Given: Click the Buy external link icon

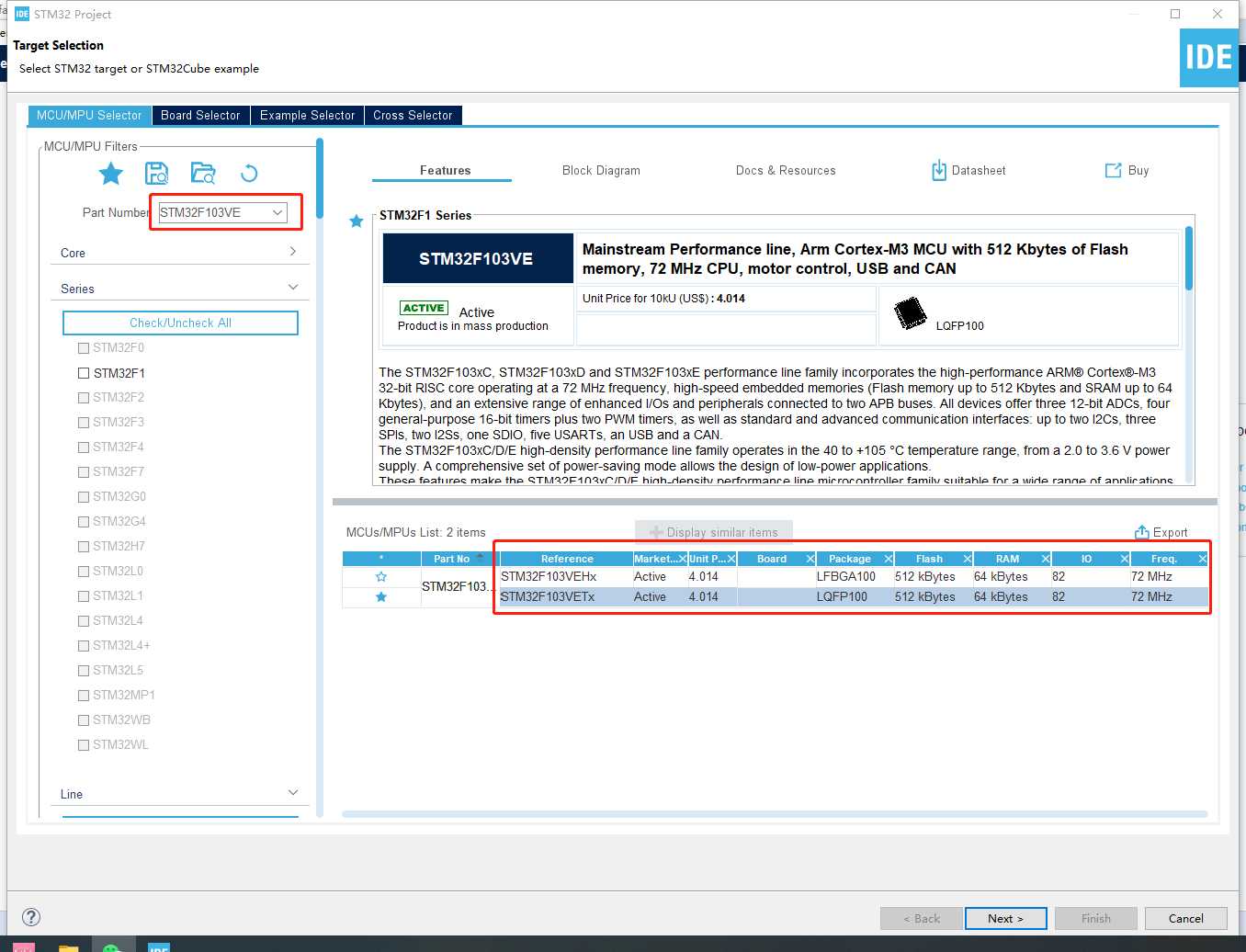Looking at the screenshot, I should click(1113, 170).
